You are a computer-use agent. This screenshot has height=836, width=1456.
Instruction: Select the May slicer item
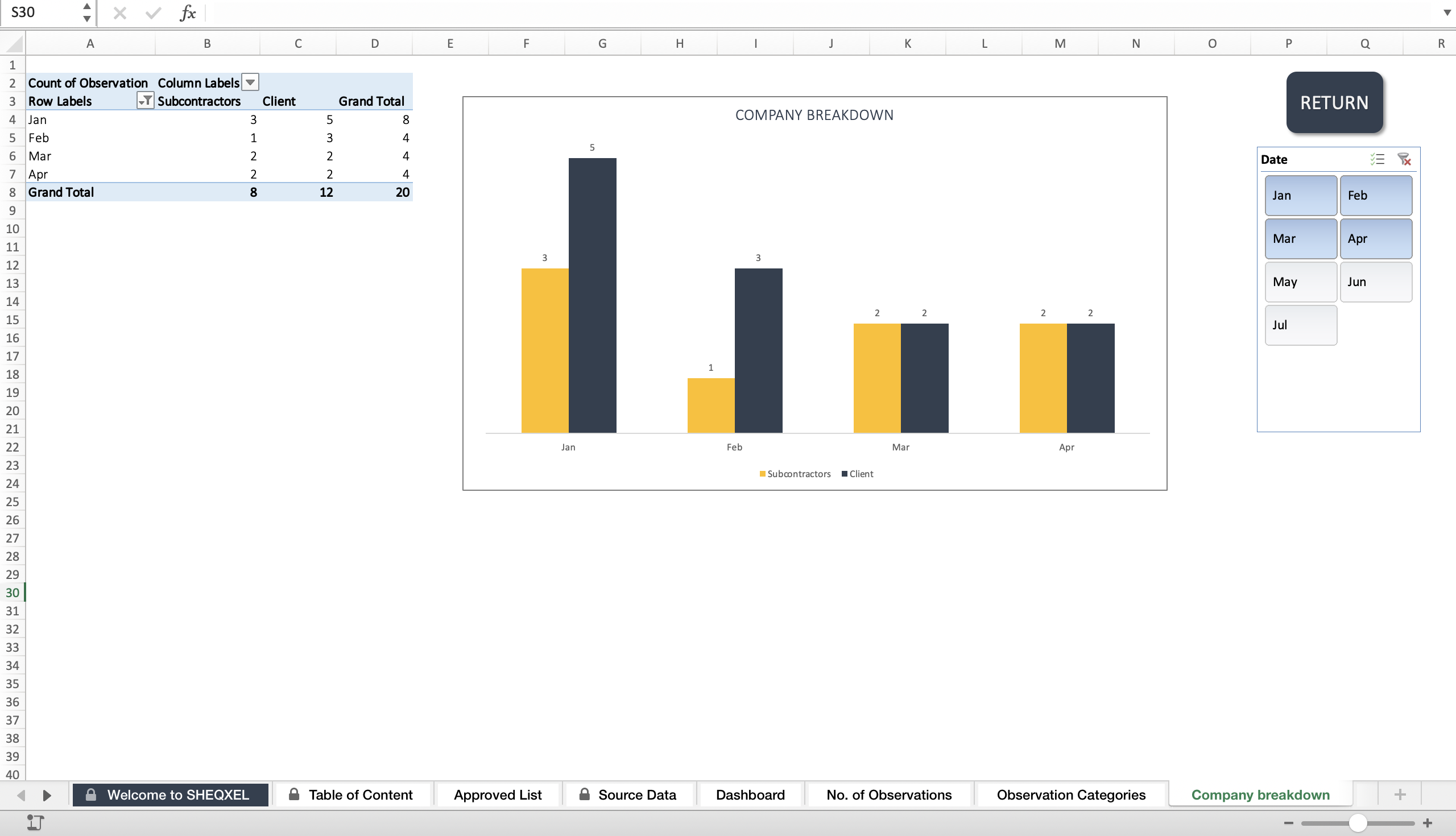(x=1300, y=282)
